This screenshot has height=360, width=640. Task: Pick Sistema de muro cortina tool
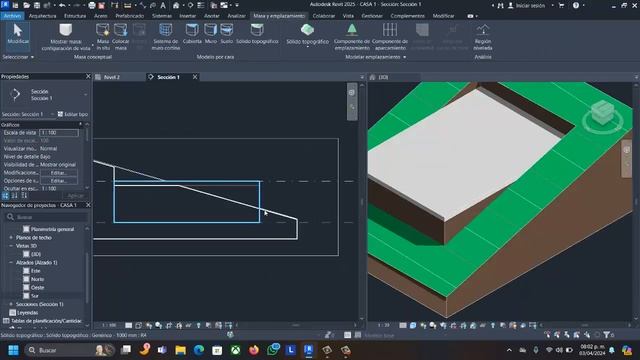(165, 37)
